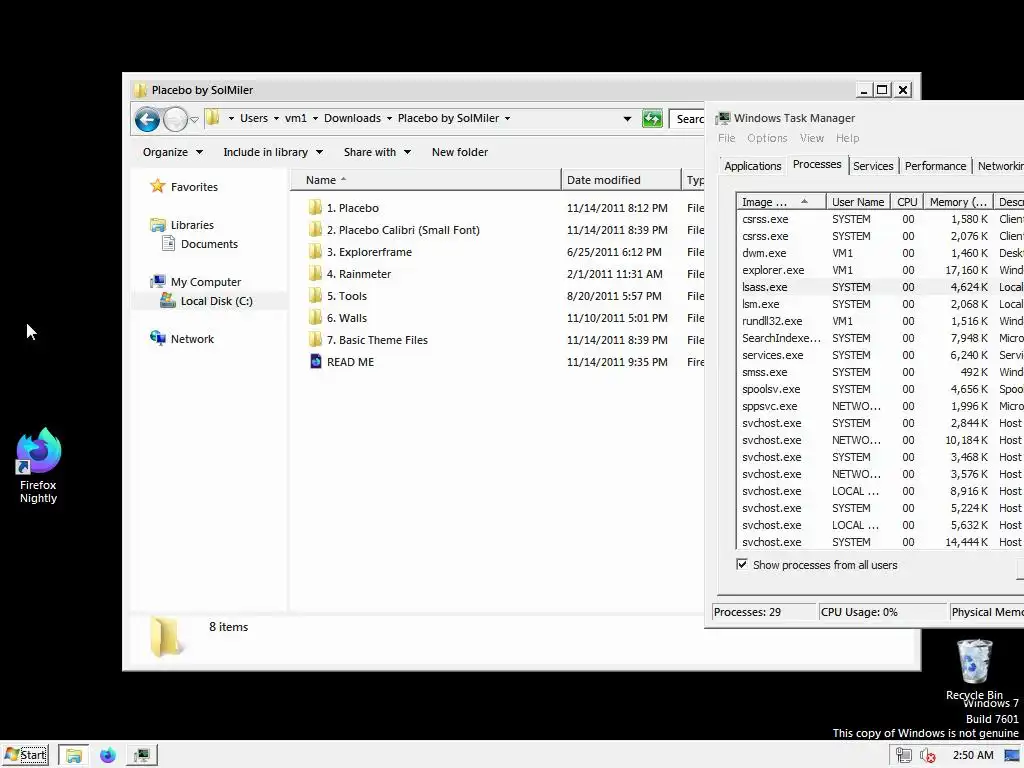Expand the Downloads breadcrumb arrow
Viewport: 1024px width, 768px height.
tap(389, 118)
